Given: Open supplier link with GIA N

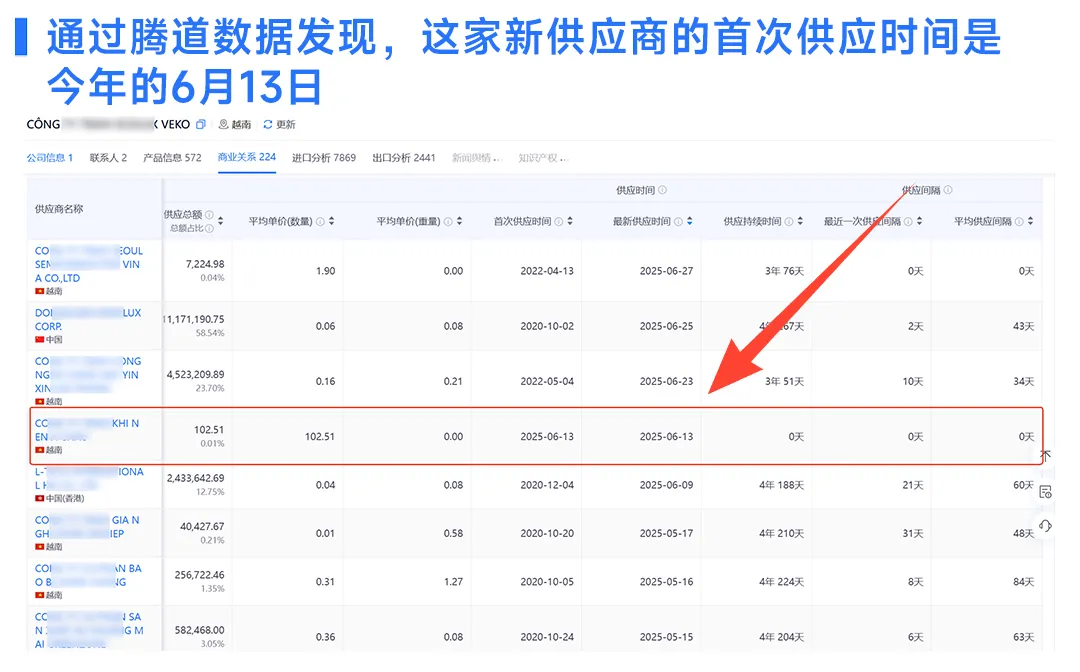Looking at the screenshot, I should pyautogui.click(x=87, y=527).
